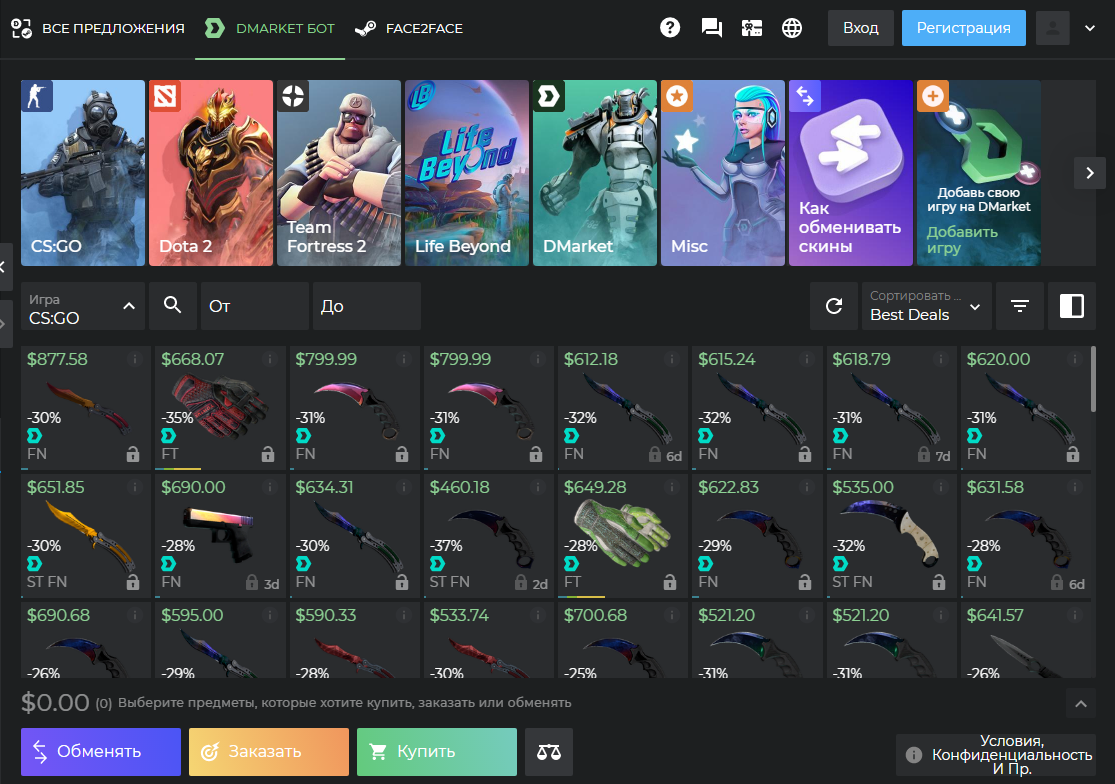Click the Вход login button
The width and height of the screenshot is (1115, 784).
point(860,28)
